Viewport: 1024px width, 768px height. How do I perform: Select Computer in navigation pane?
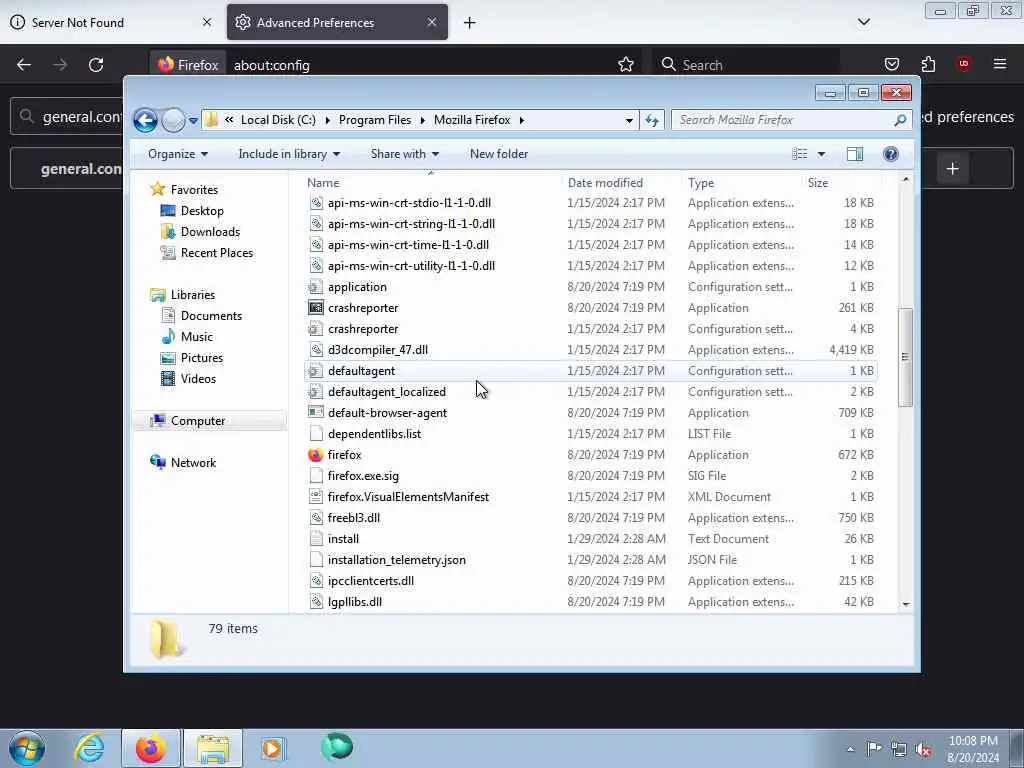(x=198, y=421)
